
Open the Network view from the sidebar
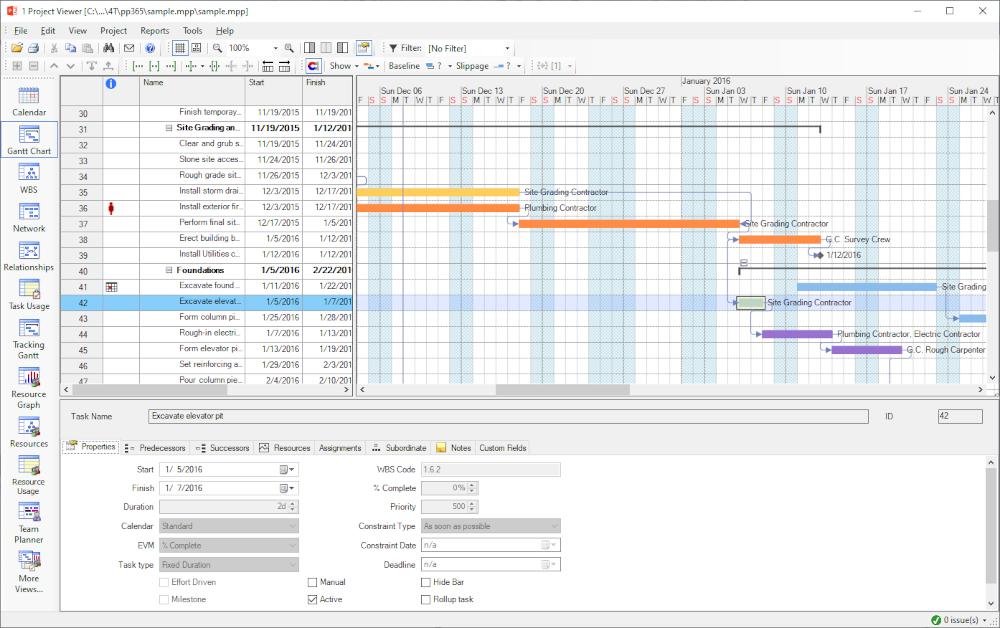pyautogui.click(x=28, y=219)
